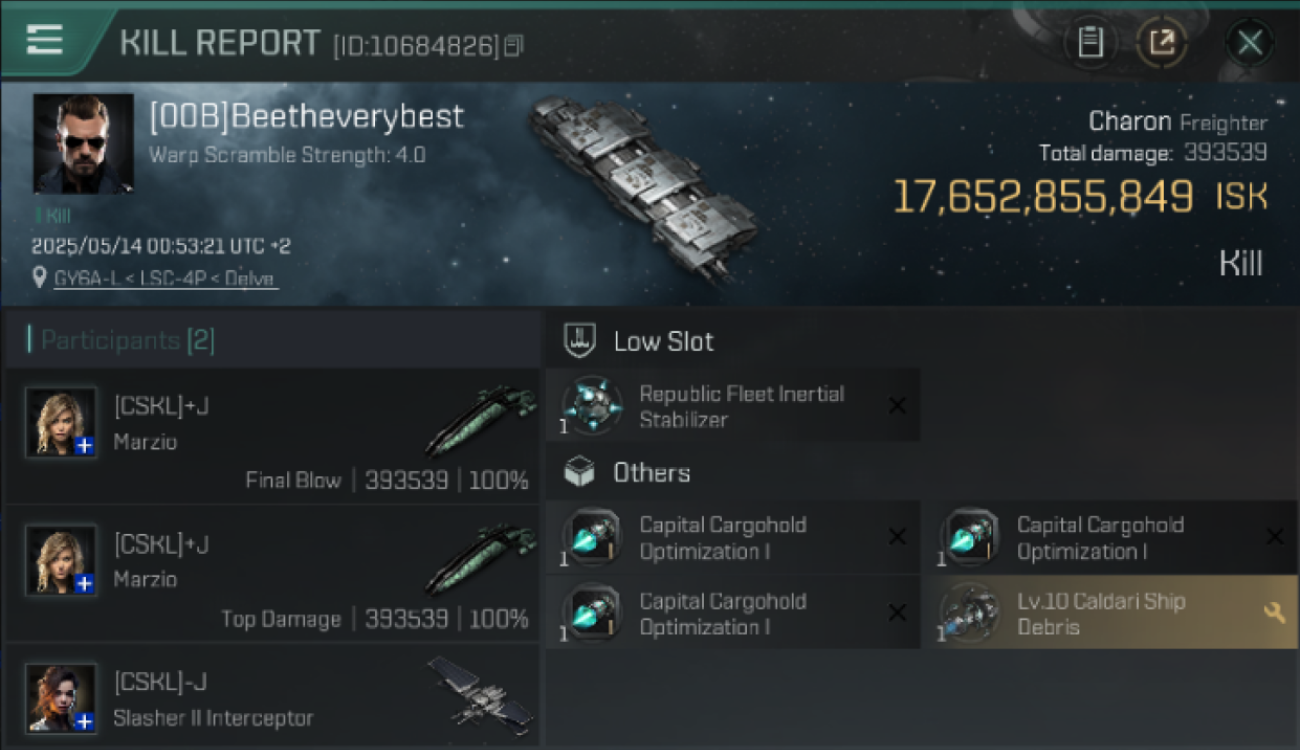Open Beetheverybest's pilot portrait

click(83, 143)
